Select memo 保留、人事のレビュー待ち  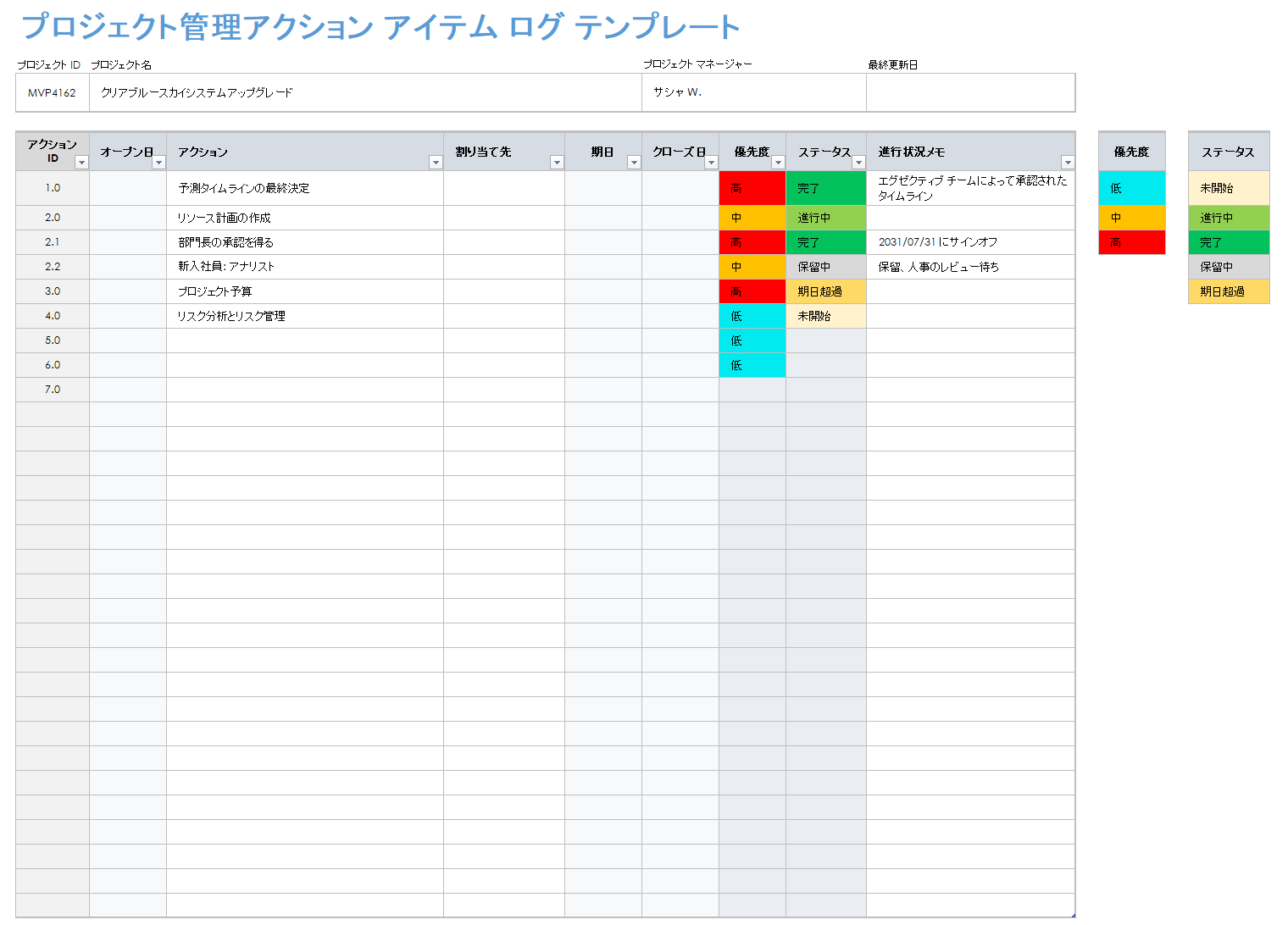click(x=971, y=267)
